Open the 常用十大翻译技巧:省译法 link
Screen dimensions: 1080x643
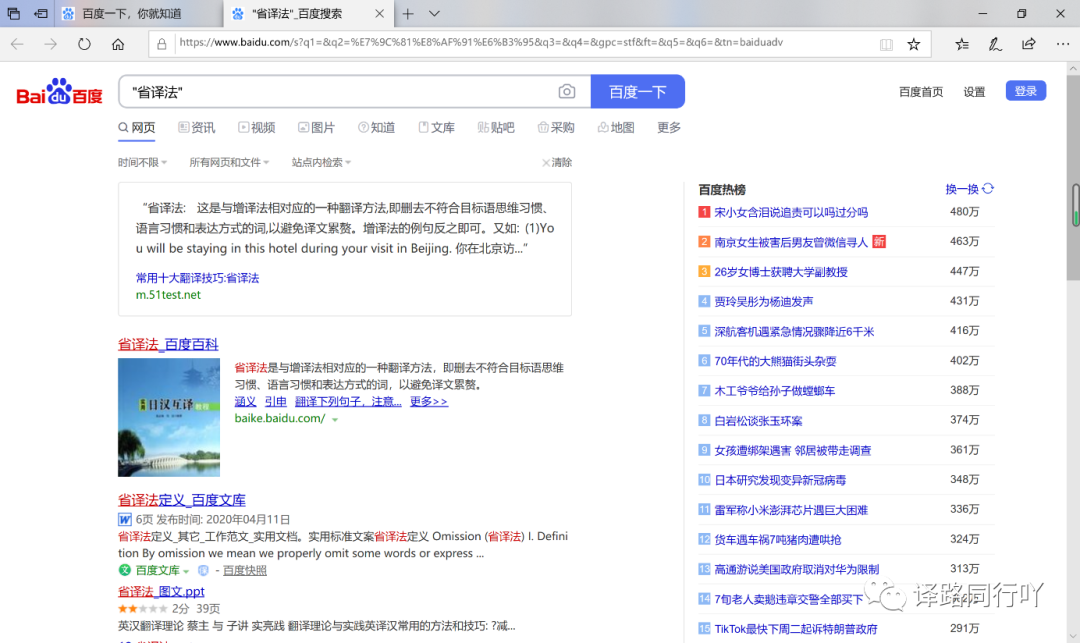197,278
